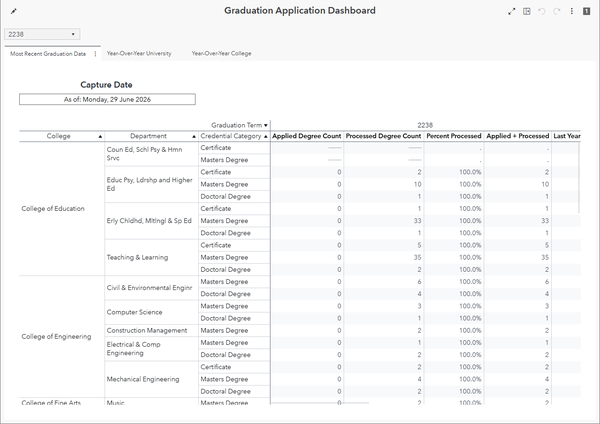Select Erly Chldhd, Mltlngl & Sp Ed
This screenshot has height=424, width=600.
151,221
